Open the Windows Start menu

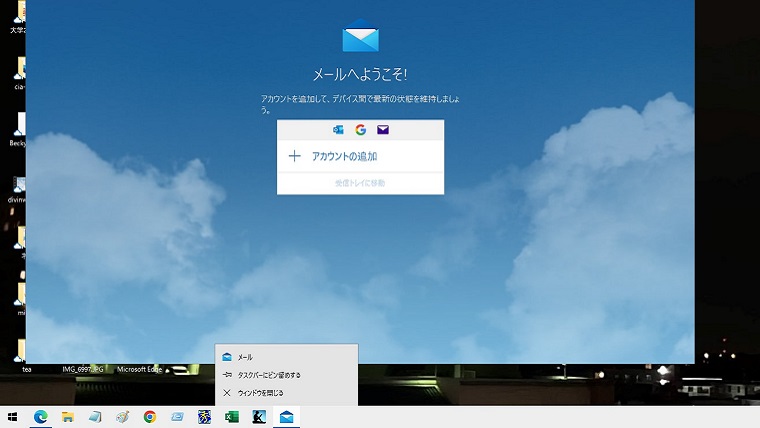(13, 417)
